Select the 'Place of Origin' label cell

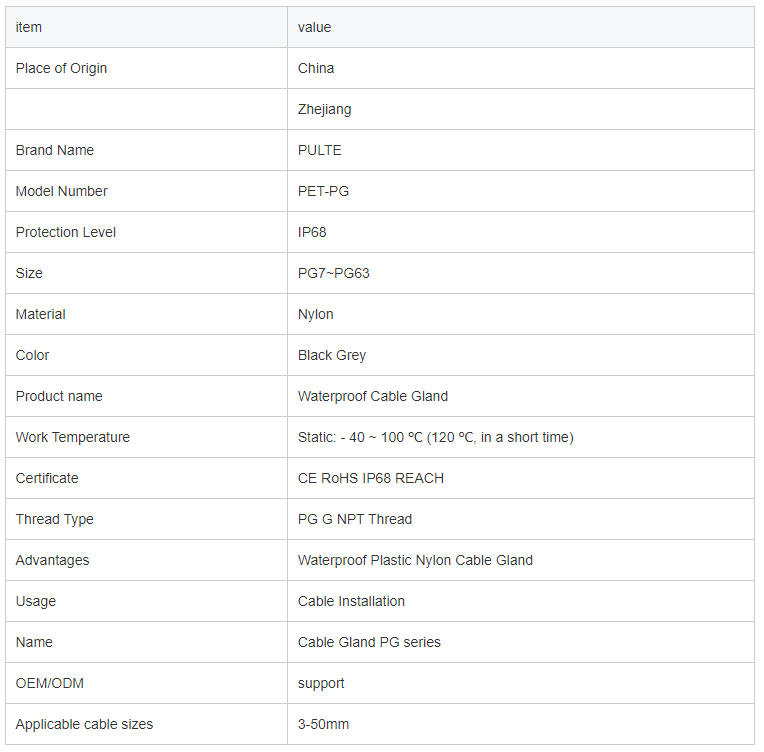coord(146,68)
